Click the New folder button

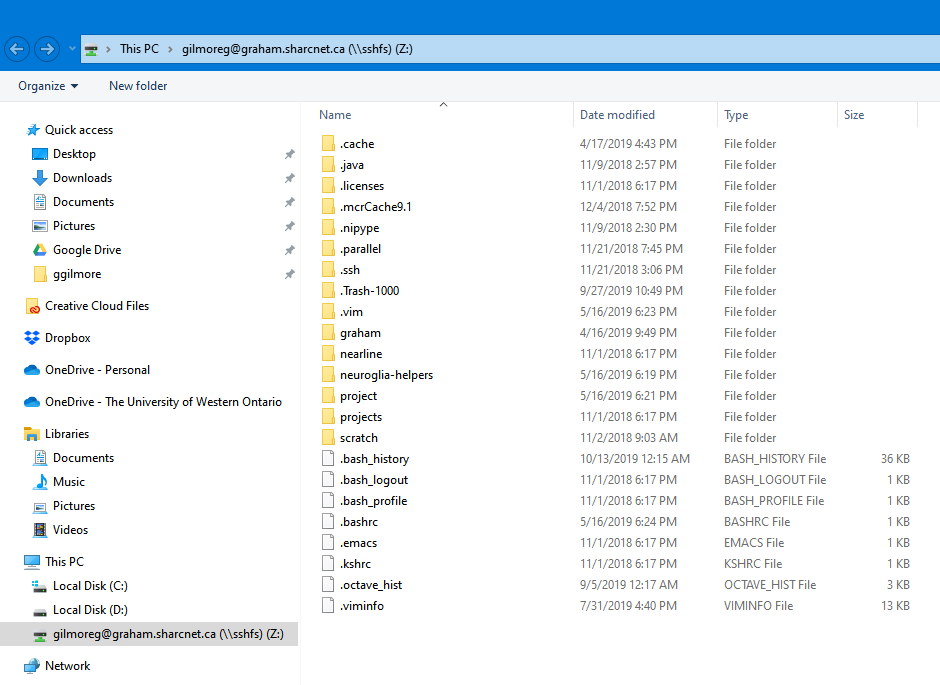pyautogui.click(x=138, y=86)
